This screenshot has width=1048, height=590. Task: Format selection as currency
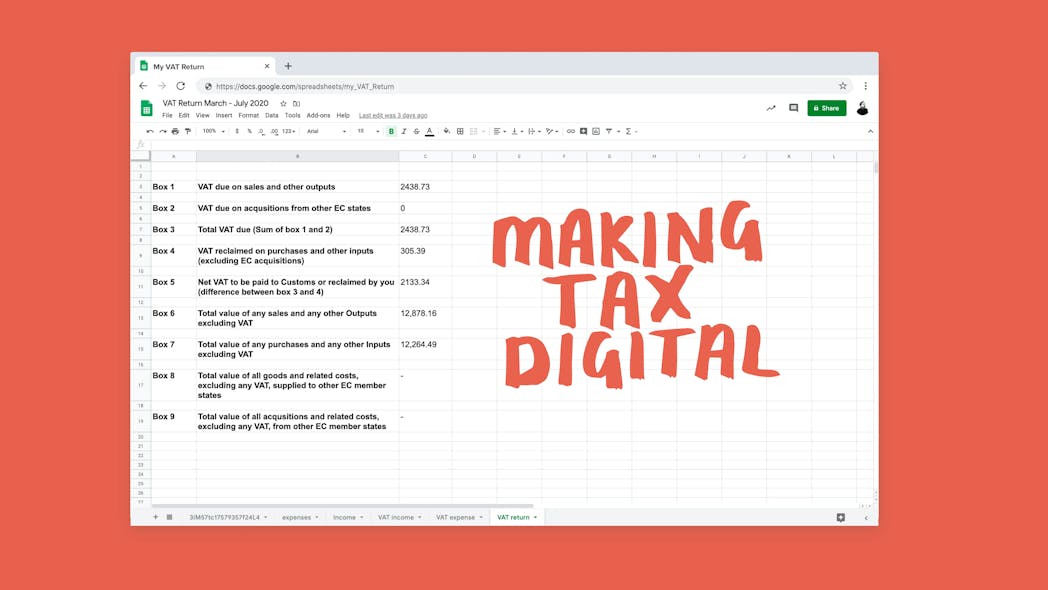tap(237, 132)
